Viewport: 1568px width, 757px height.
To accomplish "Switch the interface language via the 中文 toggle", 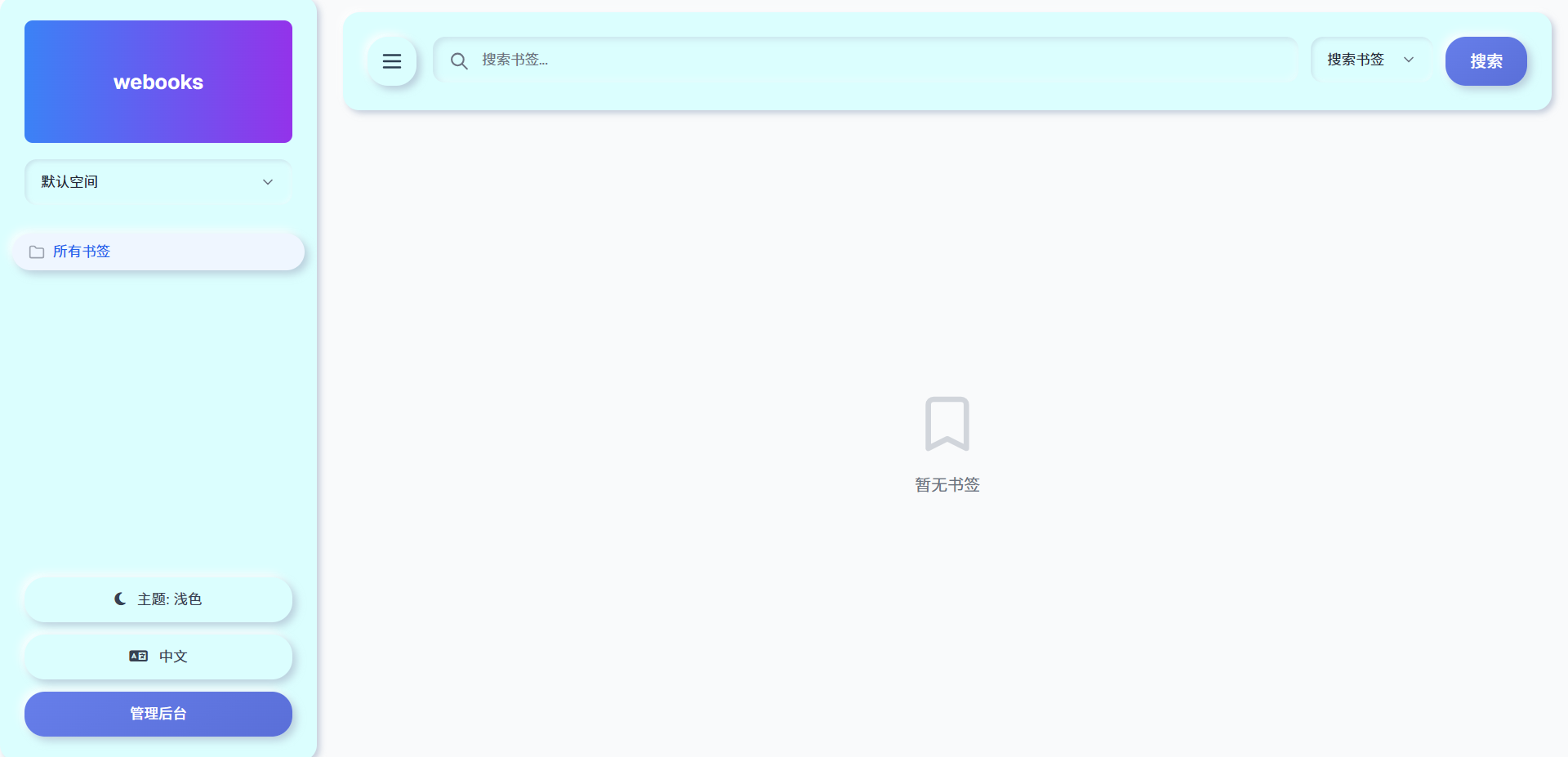I will (158, 657).
